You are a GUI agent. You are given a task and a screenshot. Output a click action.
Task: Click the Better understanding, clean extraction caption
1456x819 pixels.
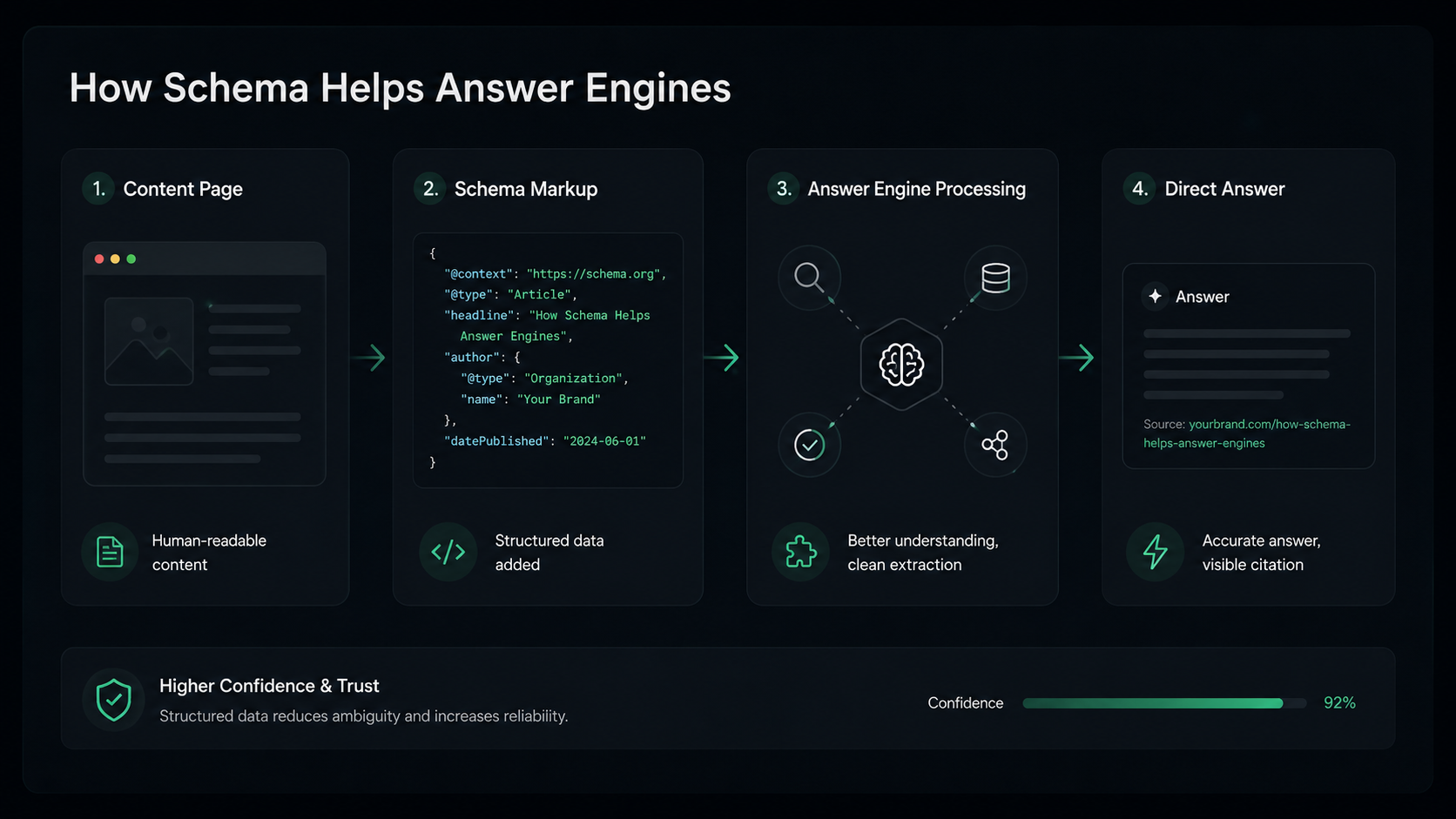point(923,553)
